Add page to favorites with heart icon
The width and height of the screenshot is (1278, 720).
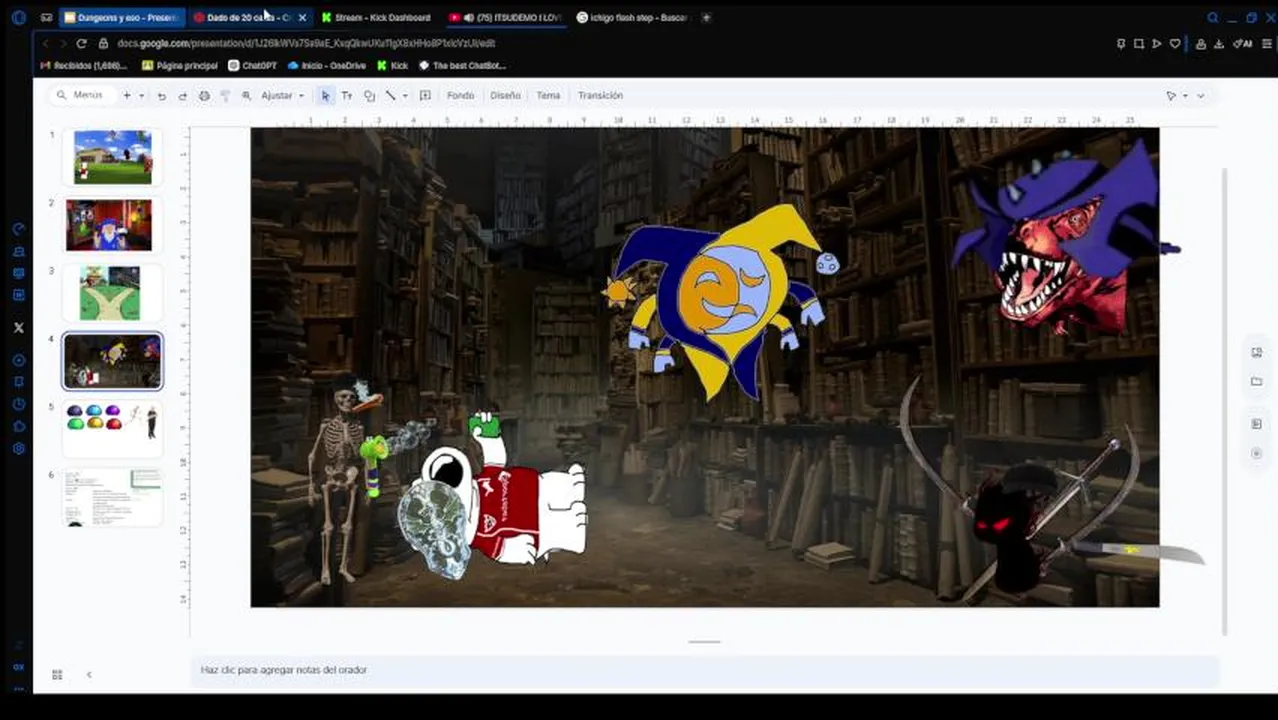[1175, 43]
